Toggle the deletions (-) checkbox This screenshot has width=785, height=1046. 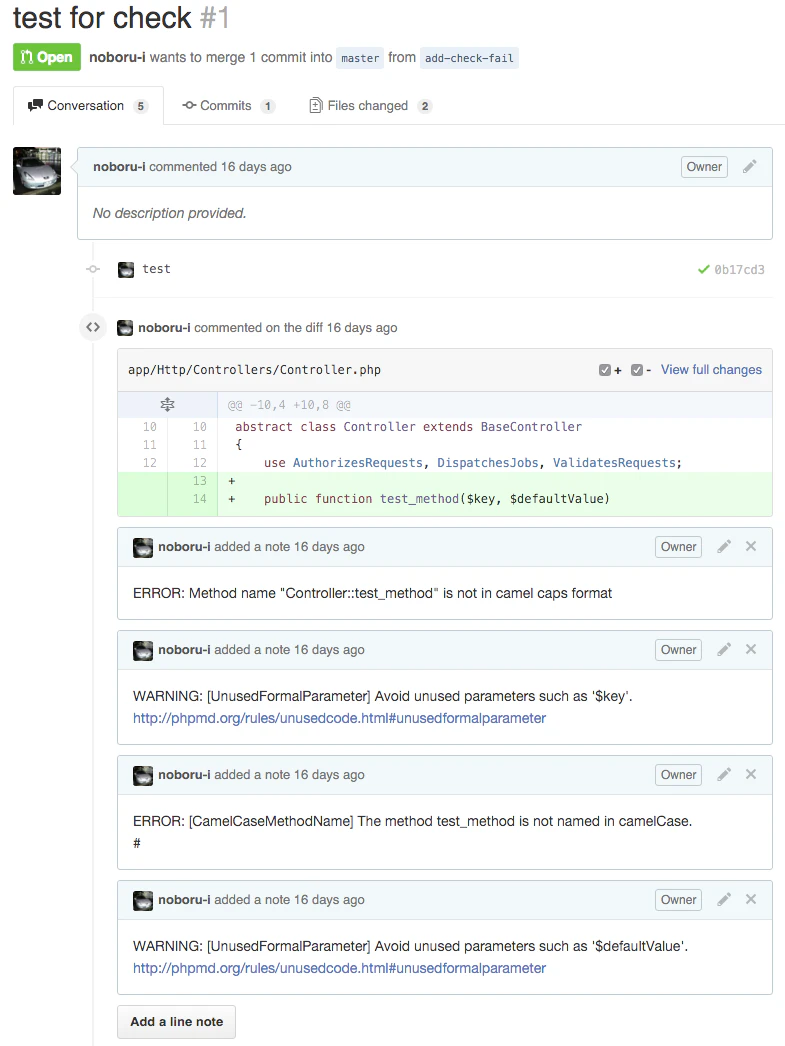pos(637,370)
